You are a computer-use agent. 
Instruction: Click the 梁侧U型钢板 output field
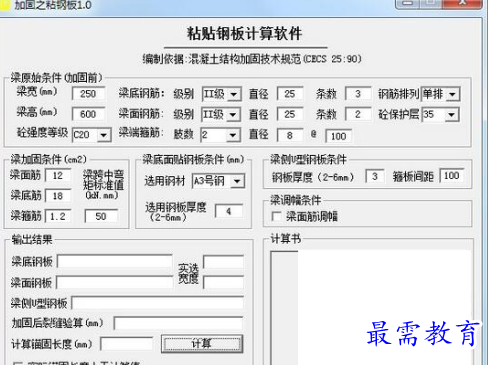[158, 303]
